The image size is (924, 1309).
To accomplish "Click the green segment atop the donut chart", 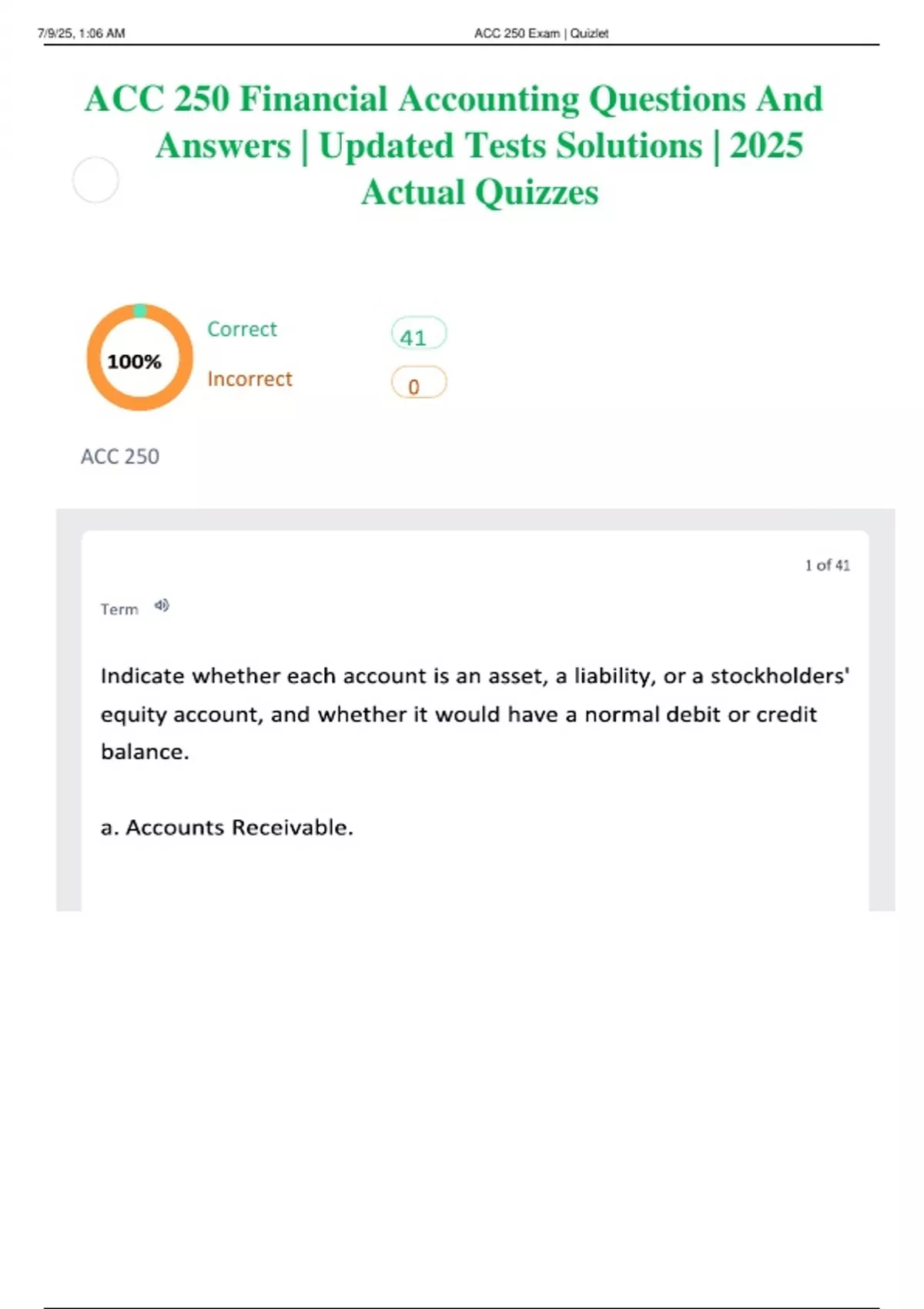I will click(139, 310).
